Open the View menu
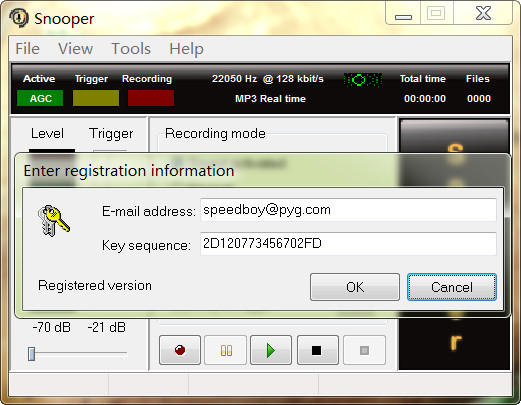This screenshot has height=405, width=521. (76, 49)
